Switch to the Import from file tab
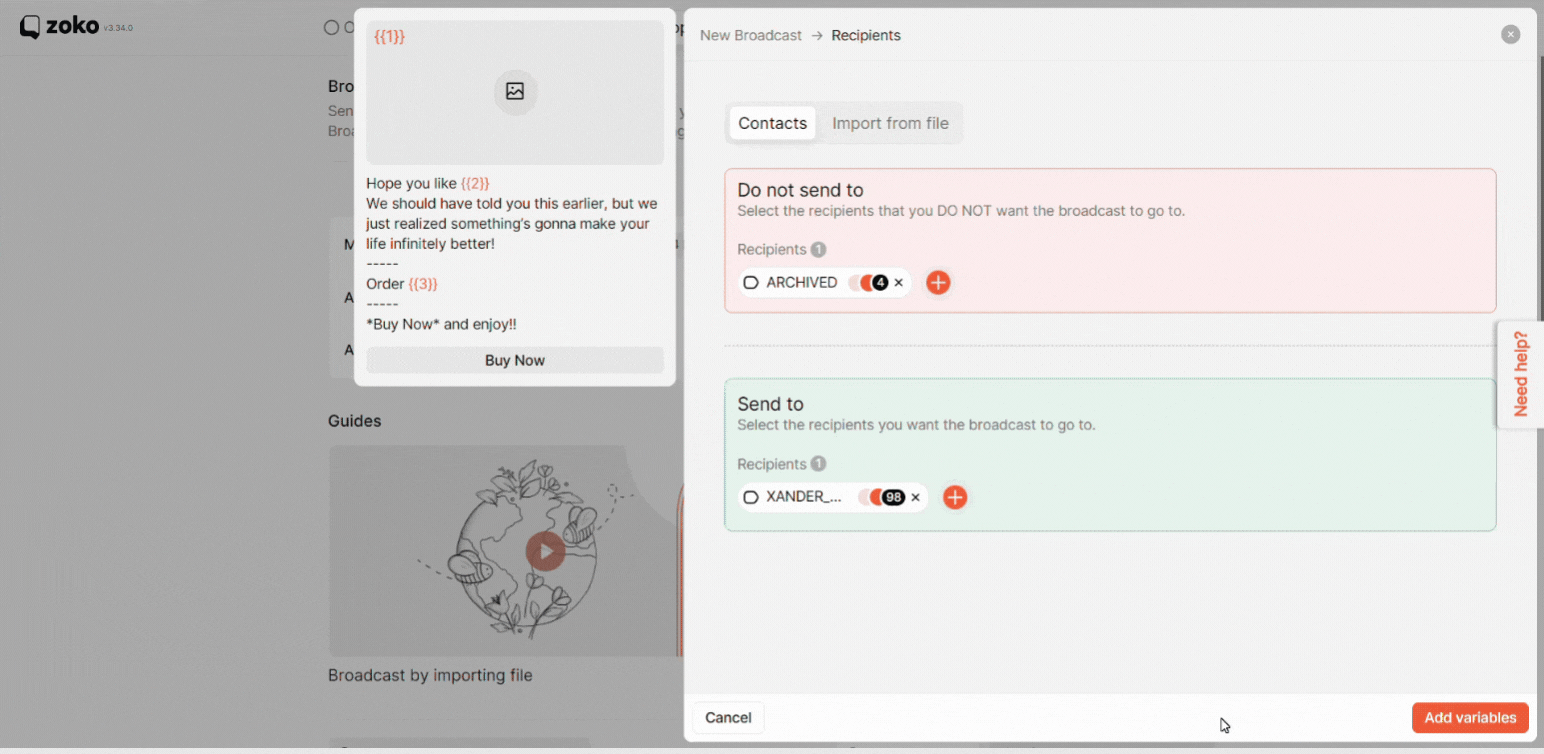Image resolution: width=1544 pixels, height=754 pixels. click(x=890, y=123)
